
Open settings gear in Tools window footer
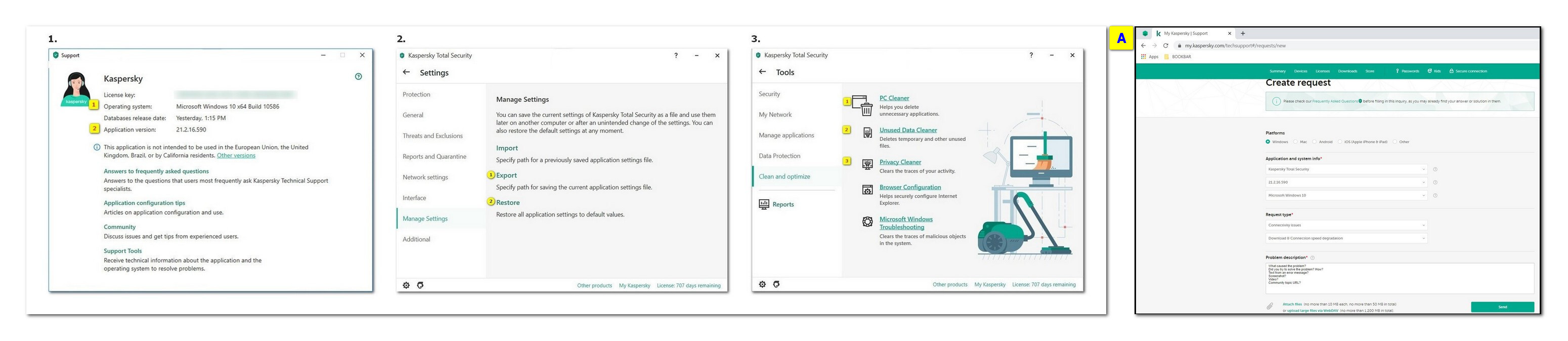[762, 284]
